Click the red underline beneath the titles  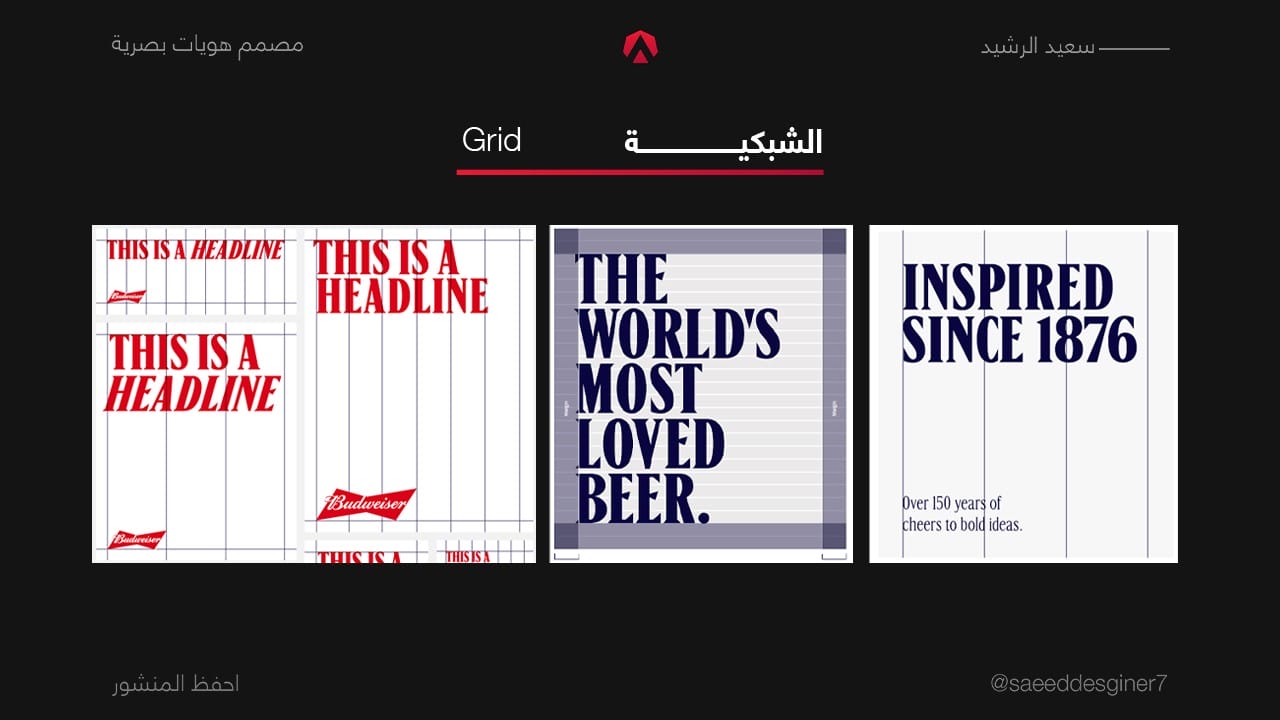click(640, 172)
